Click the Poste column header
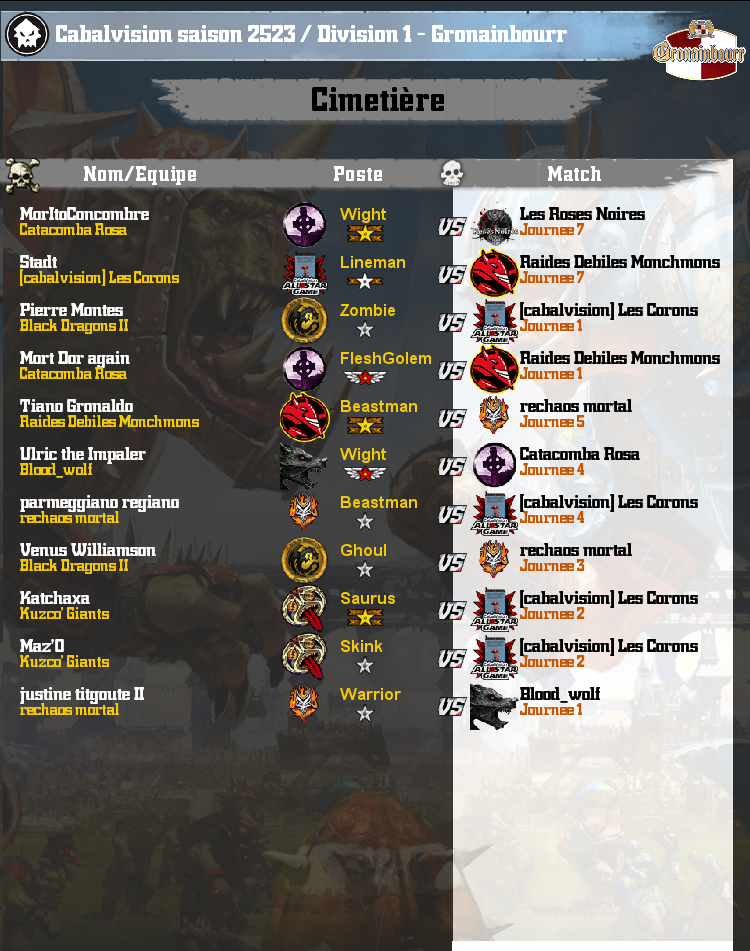This screenshot has width=750, height=951. pyautogui.click(x=358, y=175)
